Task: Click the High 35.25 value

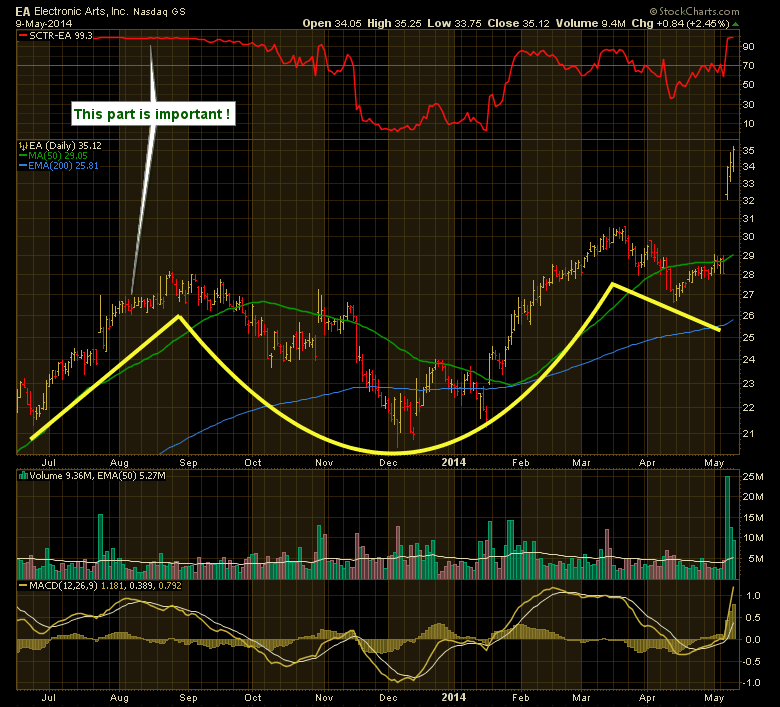Action: pos(394,23)
